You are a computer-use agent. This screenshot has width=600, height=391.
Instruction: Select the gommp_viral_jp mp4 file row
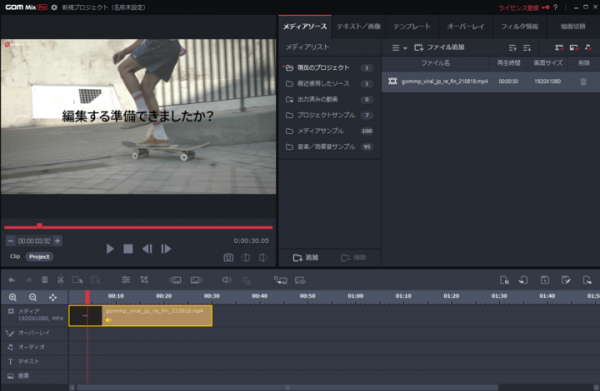tap(491, 81)
